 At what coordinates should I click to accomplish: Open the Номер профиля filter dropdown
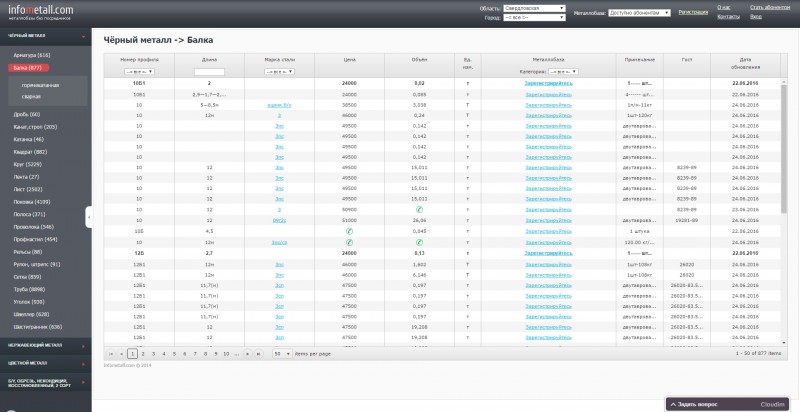139,72
